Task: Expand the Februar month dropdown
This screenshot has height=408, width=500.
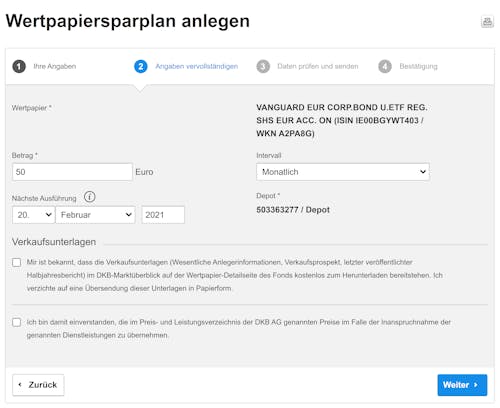Action: (95, 215)
